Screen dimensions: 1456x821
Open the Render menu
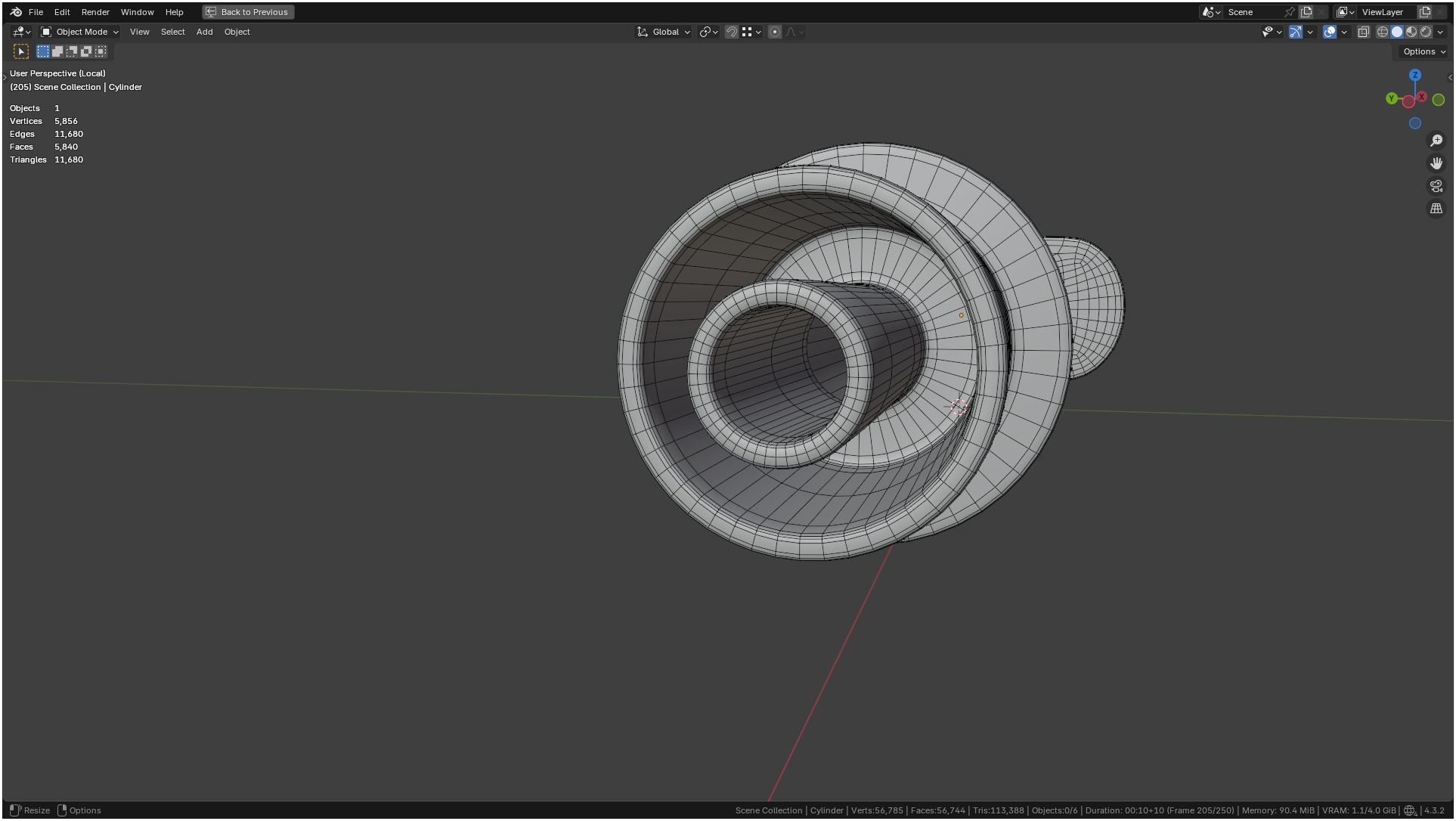coord(95,12)
